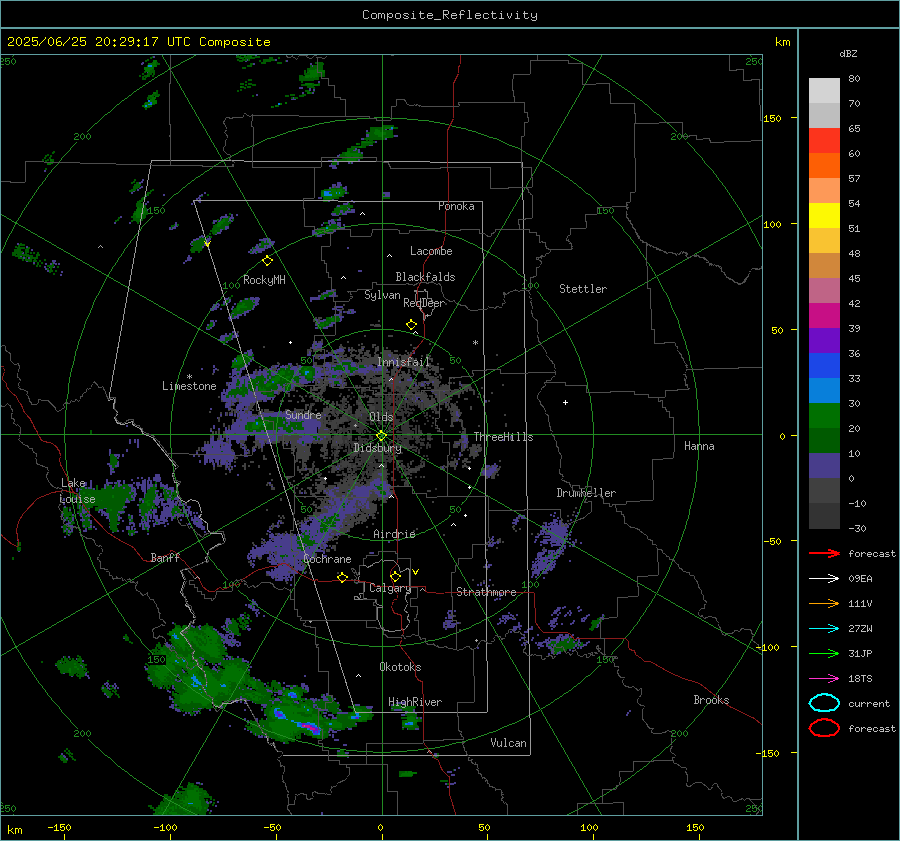Click the asterisk marker above Limestone
The height and width of the screenshot is (841, 900).
click(x=189, y=377)
